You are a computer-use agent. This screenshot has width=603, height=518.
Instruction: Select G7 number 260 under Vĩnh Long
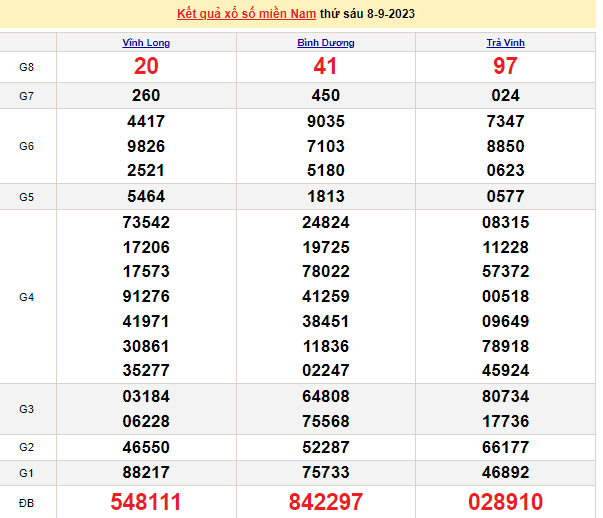click(146, 96)
